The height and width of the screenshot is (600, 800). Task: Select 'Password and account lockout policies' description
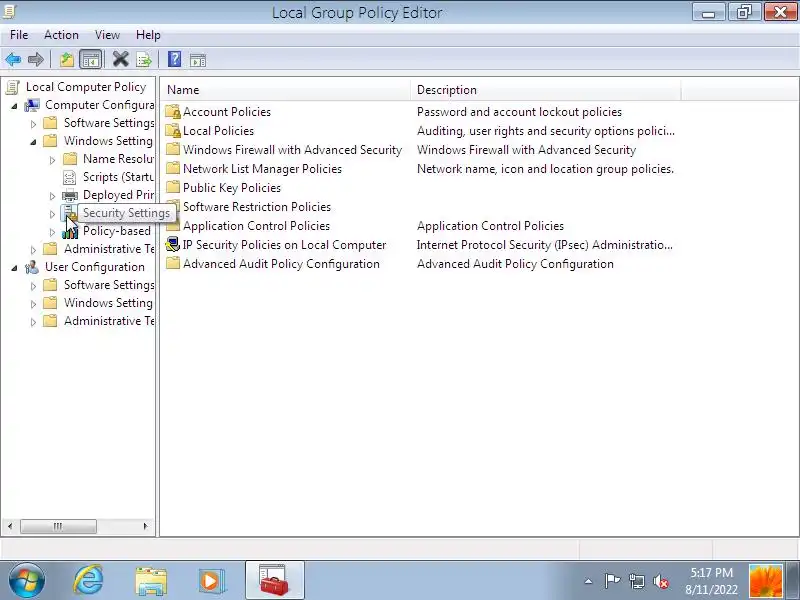point(519,112)
